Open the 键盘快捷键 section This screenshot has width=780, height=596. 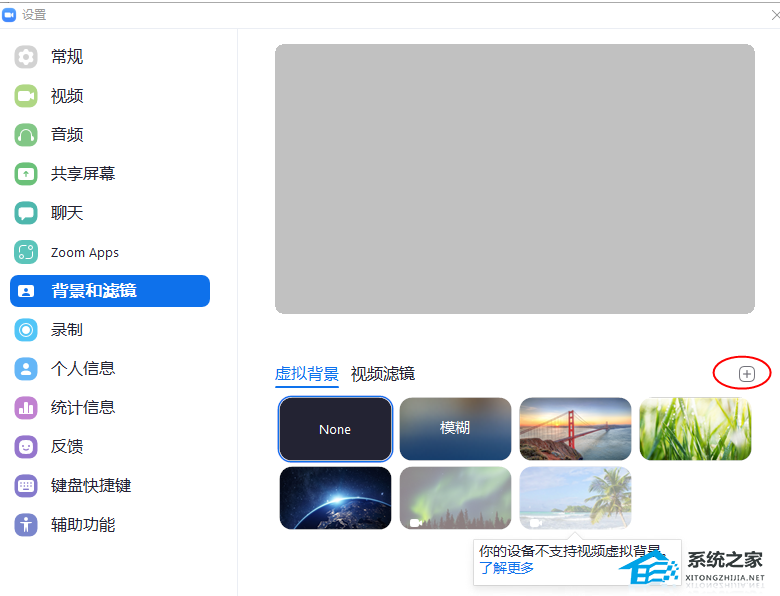pyautogui.click(x=109, y=486)
